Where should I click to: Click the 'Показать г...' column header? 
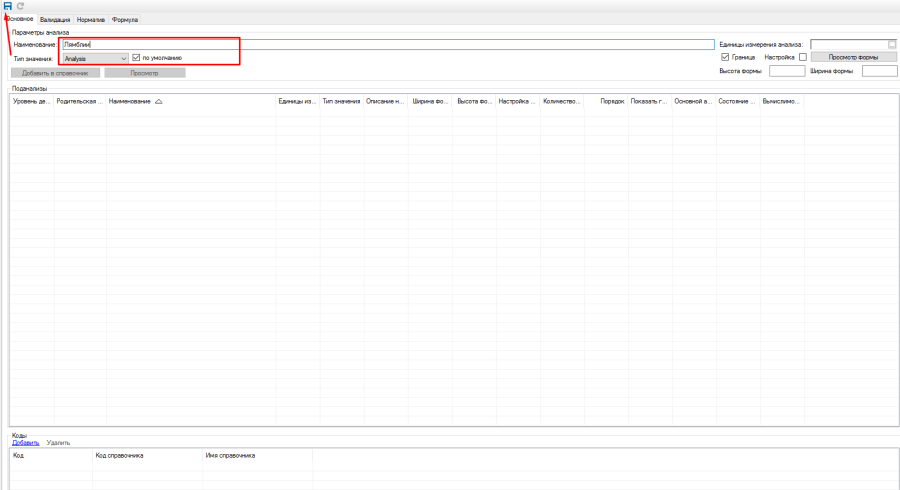(650, 102)
